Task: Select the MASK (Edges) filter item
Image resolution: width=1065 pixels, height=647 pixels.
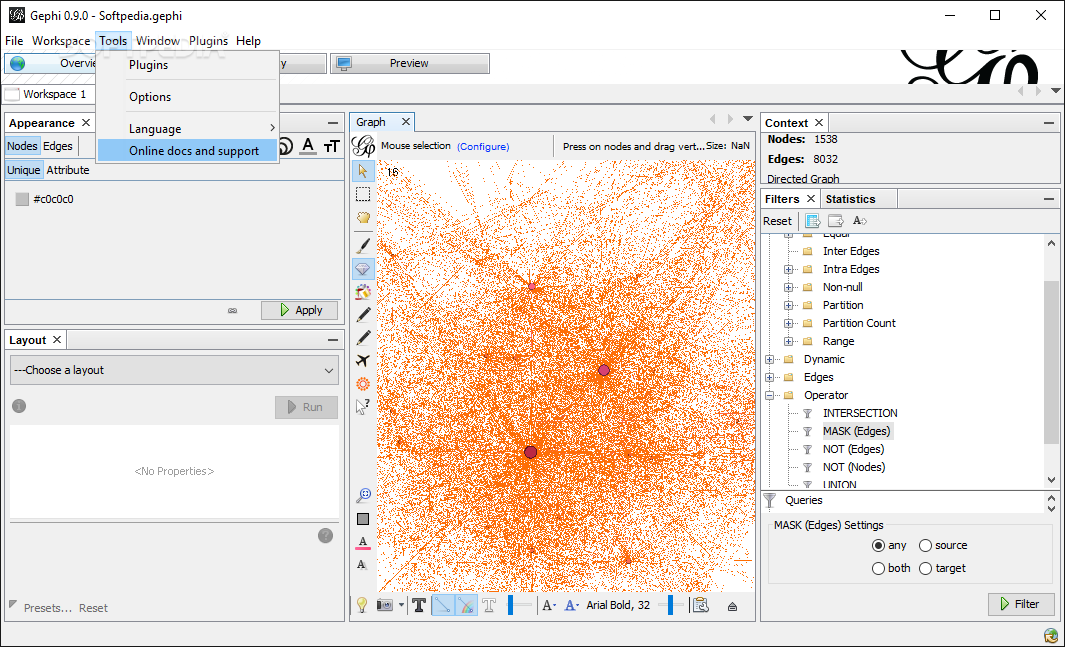Action: point(856,431)
